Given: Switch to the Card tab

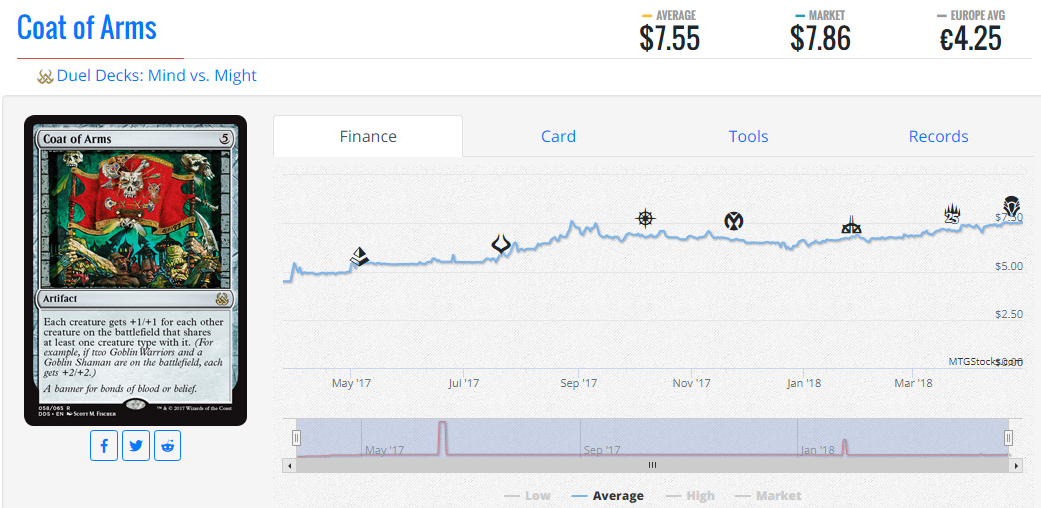Looking at the screenshot, I should tap(558, 137).
